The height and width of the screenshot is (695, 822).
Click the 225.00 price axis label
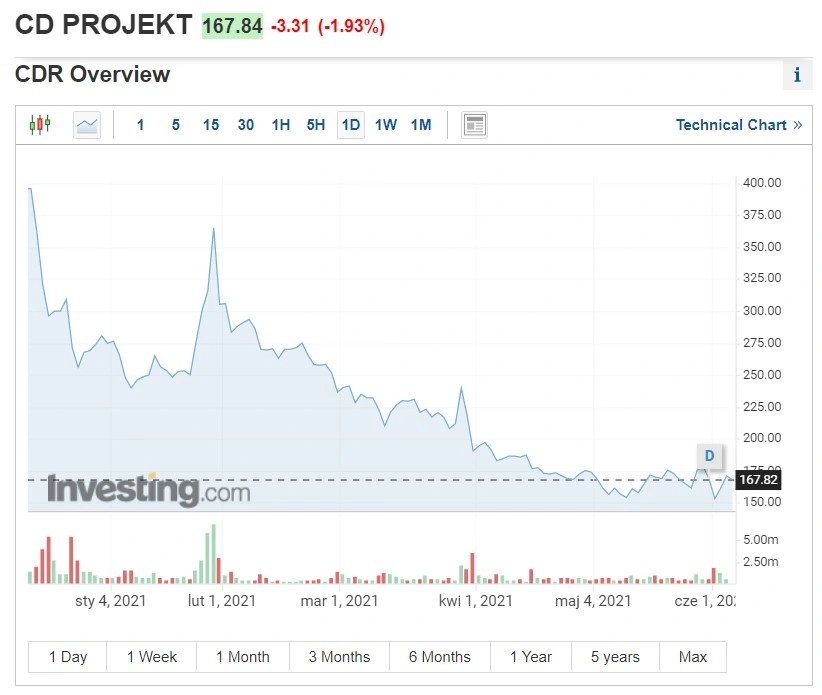click(762, 406)
